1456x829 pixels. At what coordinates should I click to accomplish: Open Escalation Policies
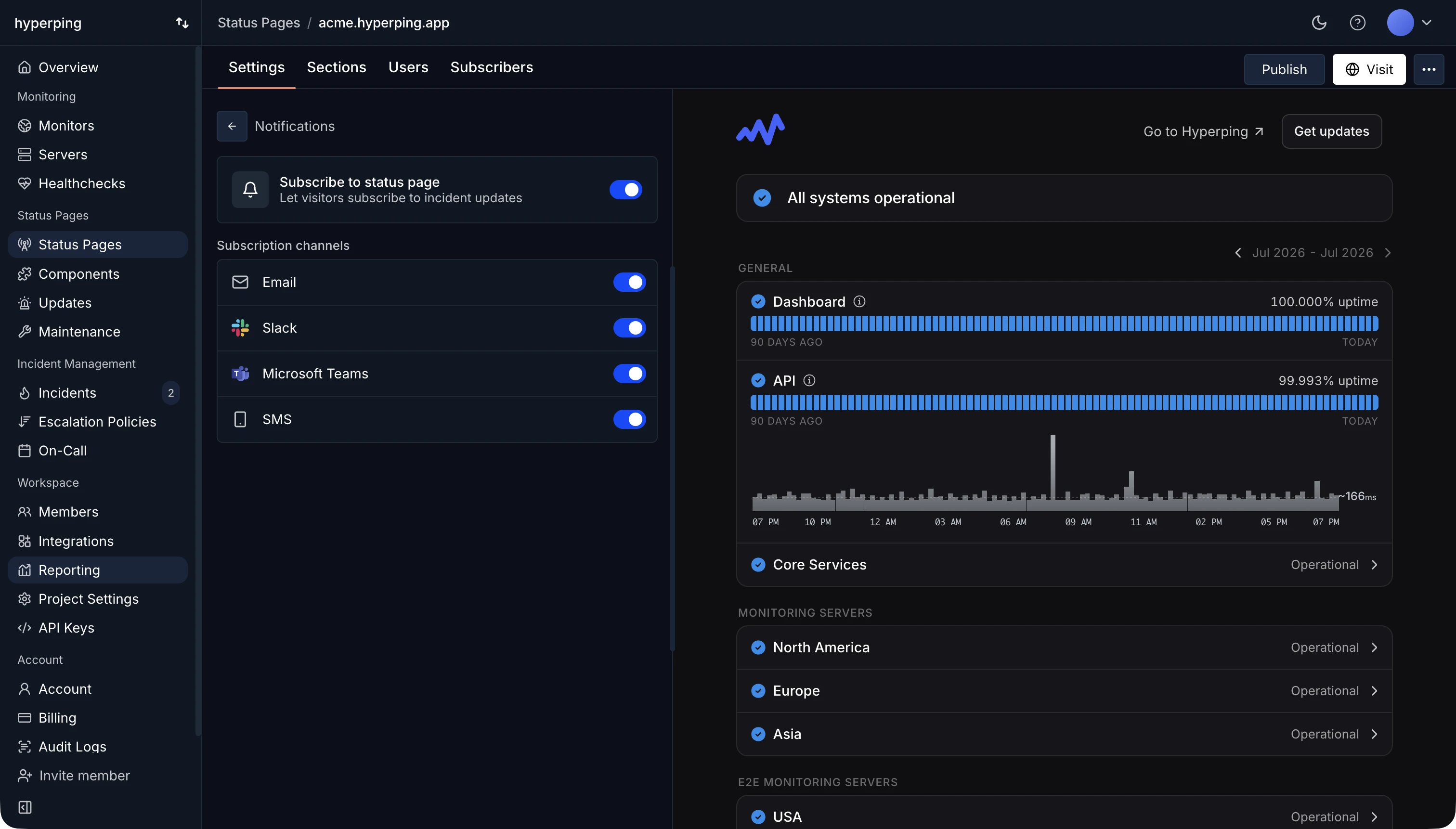(97, 421)
